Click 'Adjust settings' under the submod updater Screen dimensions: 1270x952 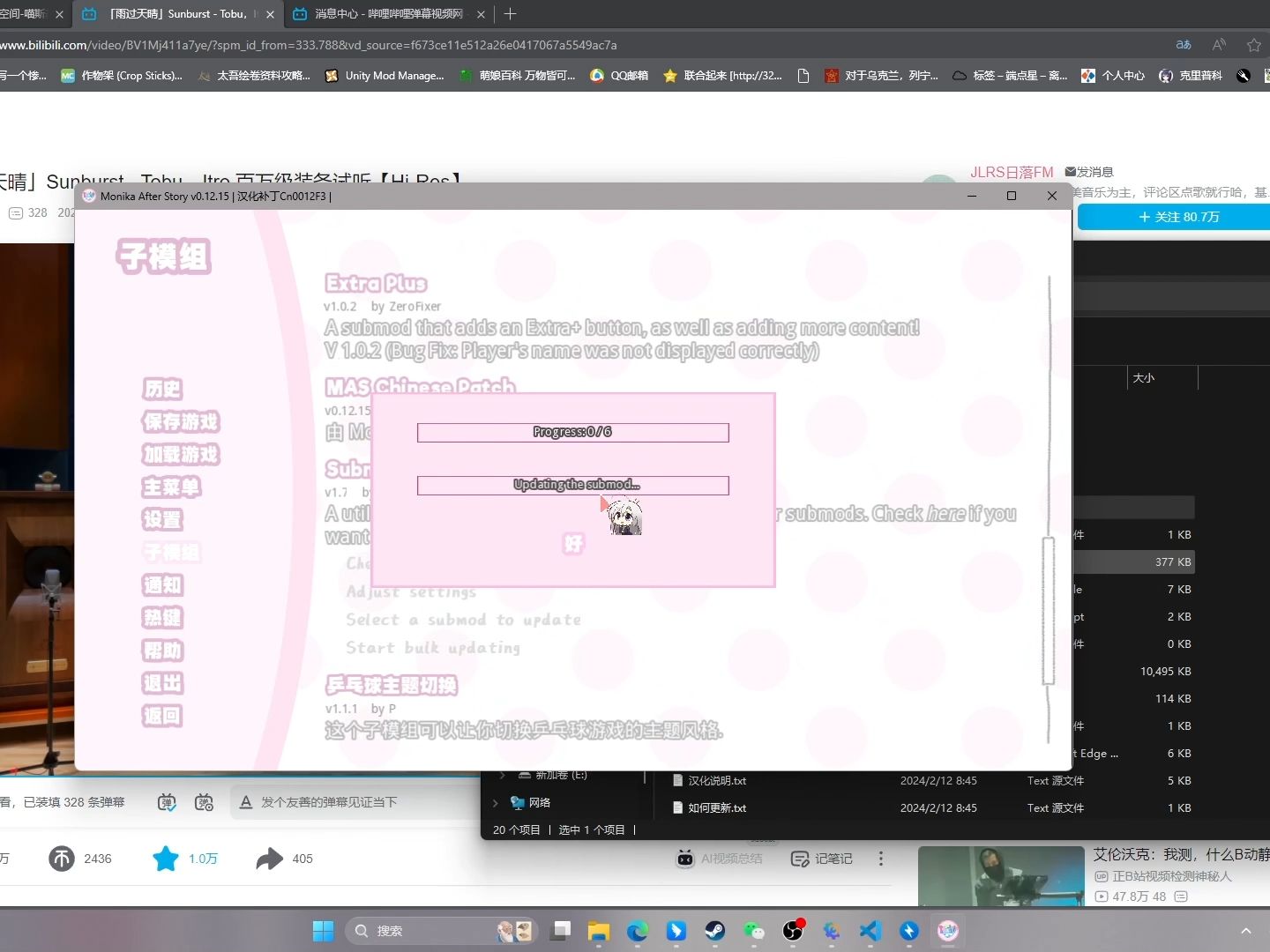click(411, 591)
